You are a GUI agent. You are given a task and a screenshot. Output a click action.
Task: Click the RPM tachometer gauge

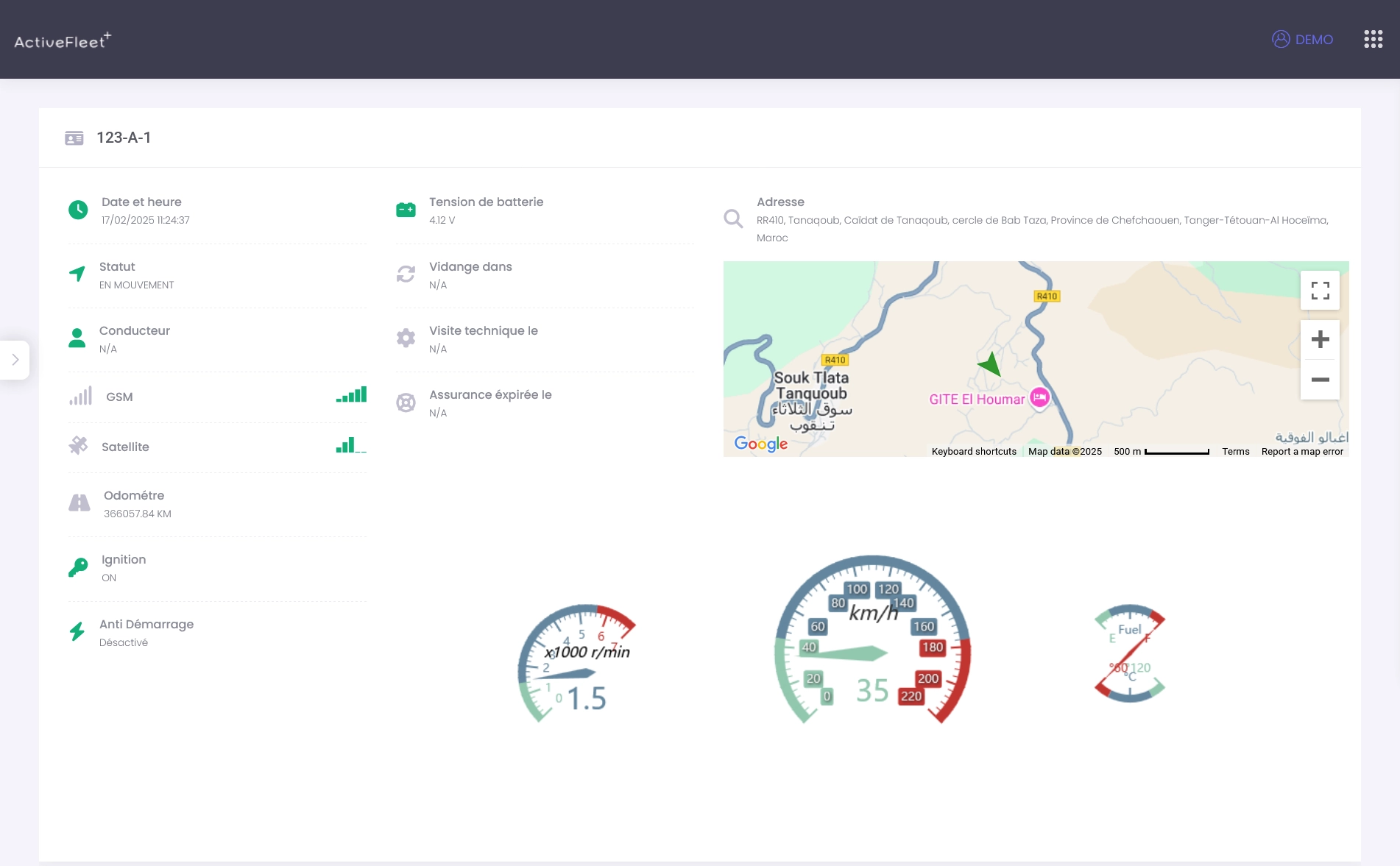pos(577,662)
